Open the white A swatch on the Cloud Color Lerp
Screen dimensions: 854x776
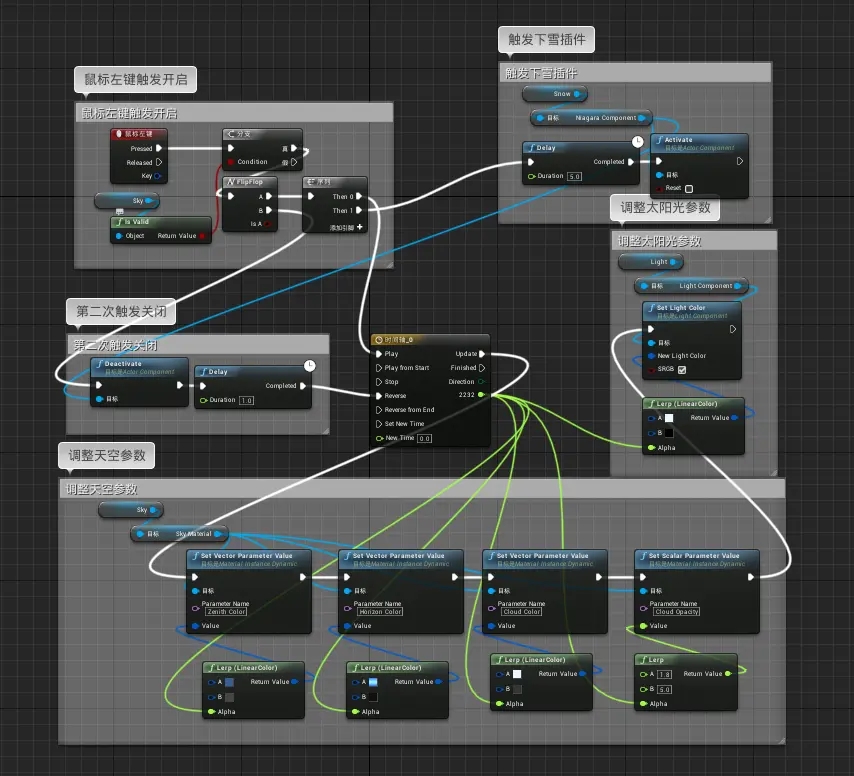click(x=517, y=674)
